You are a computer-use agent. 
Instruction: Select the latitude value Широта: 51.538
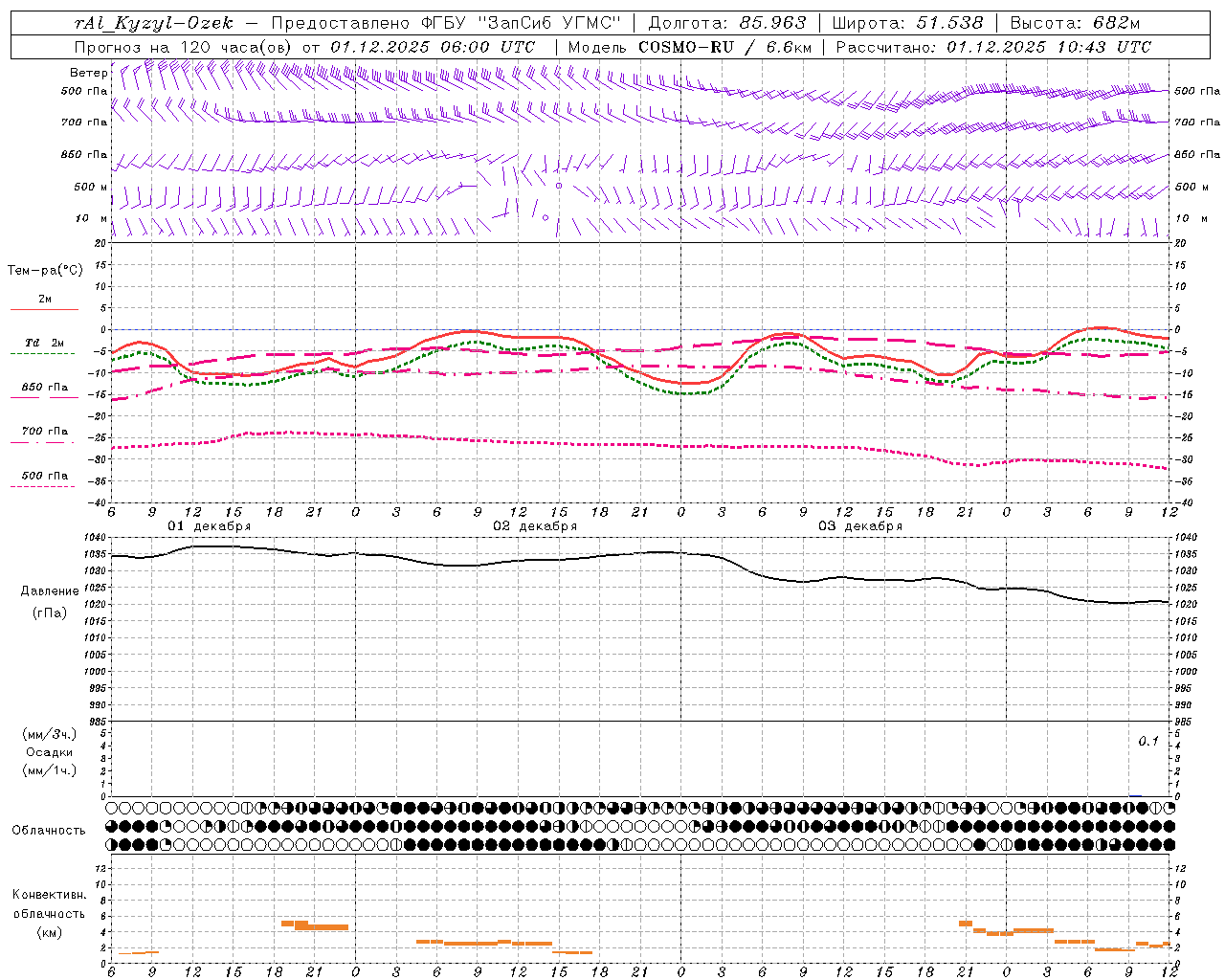[x=907, y=24]
